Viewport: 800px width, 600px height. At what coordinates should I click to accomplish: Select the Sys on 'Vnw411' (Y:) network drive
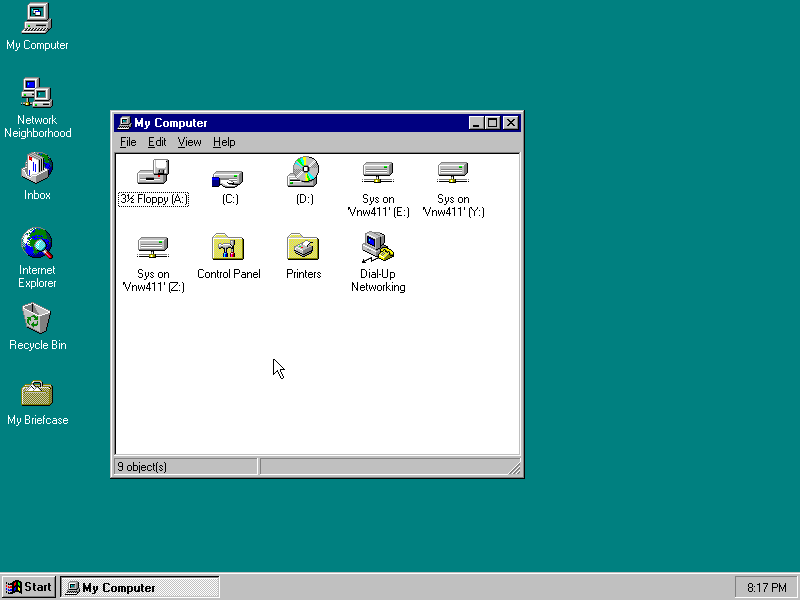point(453,172)
